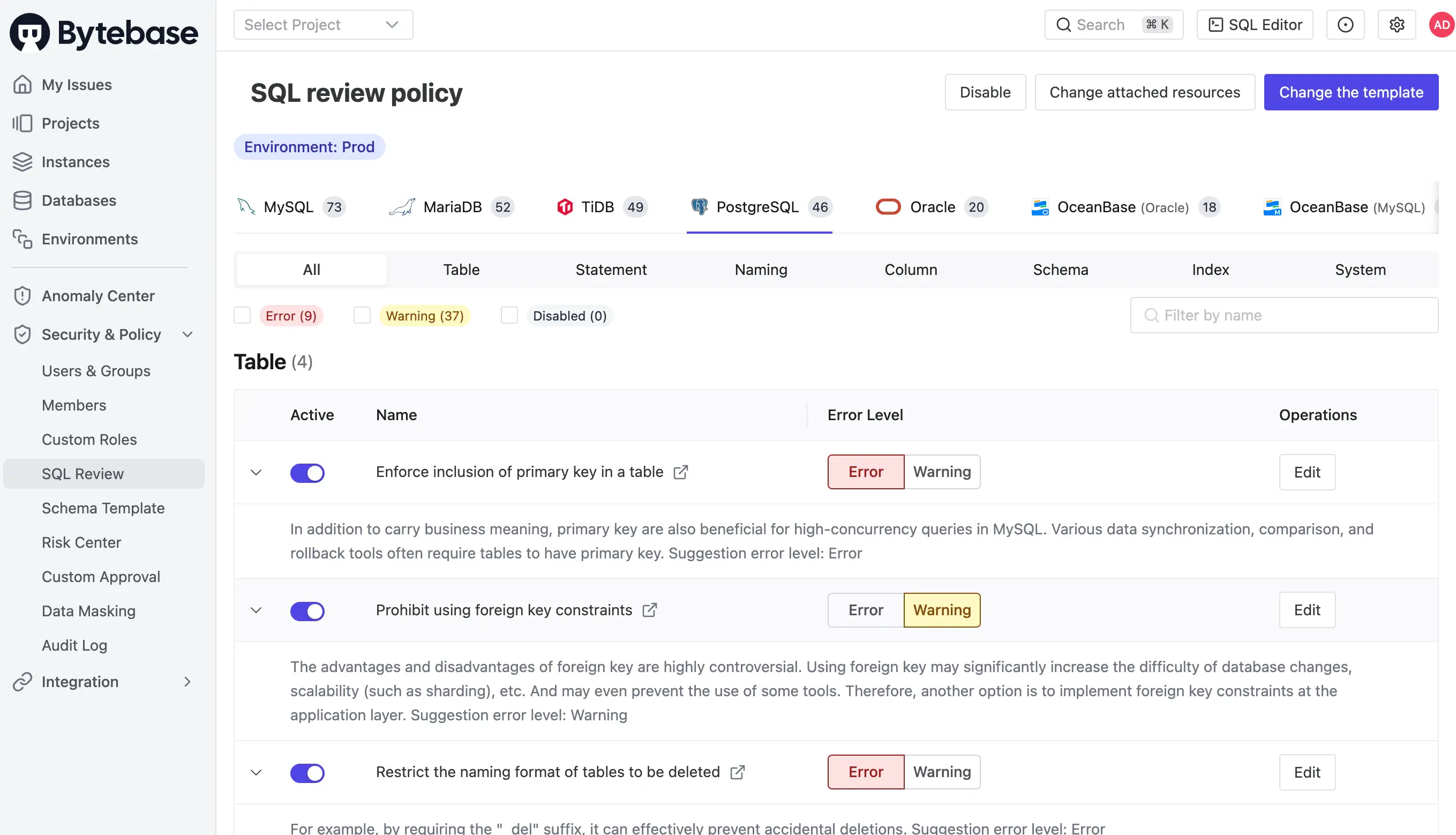The width and height of the screenshot is (1456, 835).
Task: Check the Warning (37) filter checkbox
Action: click(362, 316)
